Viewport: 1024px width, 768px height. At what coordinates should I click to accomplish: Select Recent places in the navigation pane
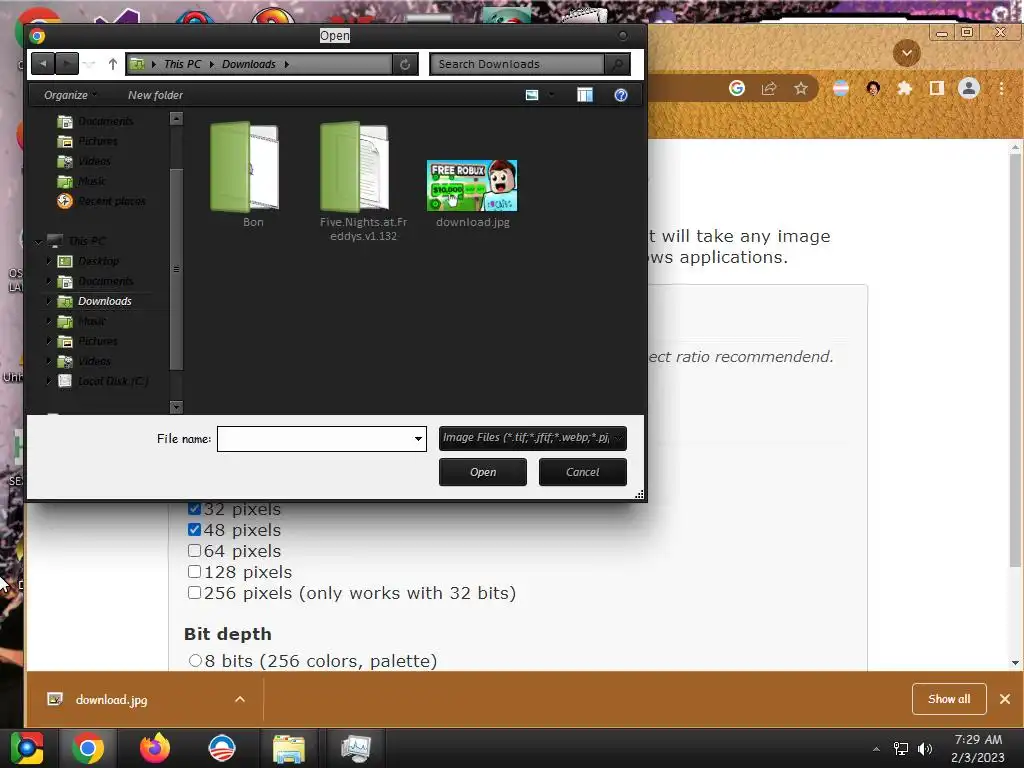112,201
